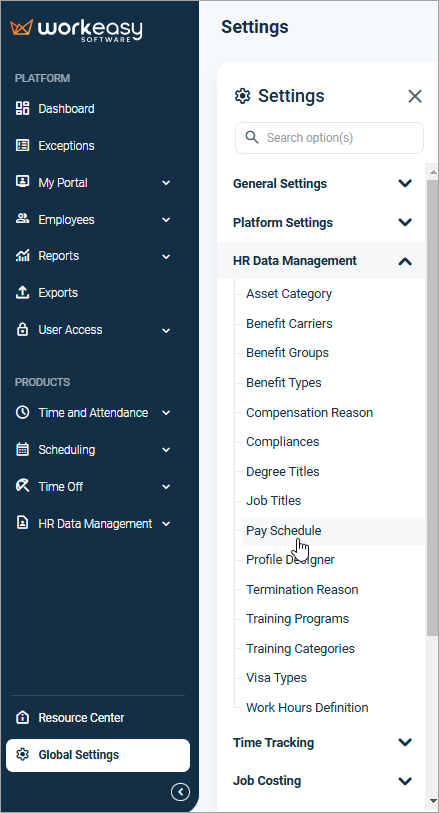Click the User Access lock icon

tap(22, 330)
